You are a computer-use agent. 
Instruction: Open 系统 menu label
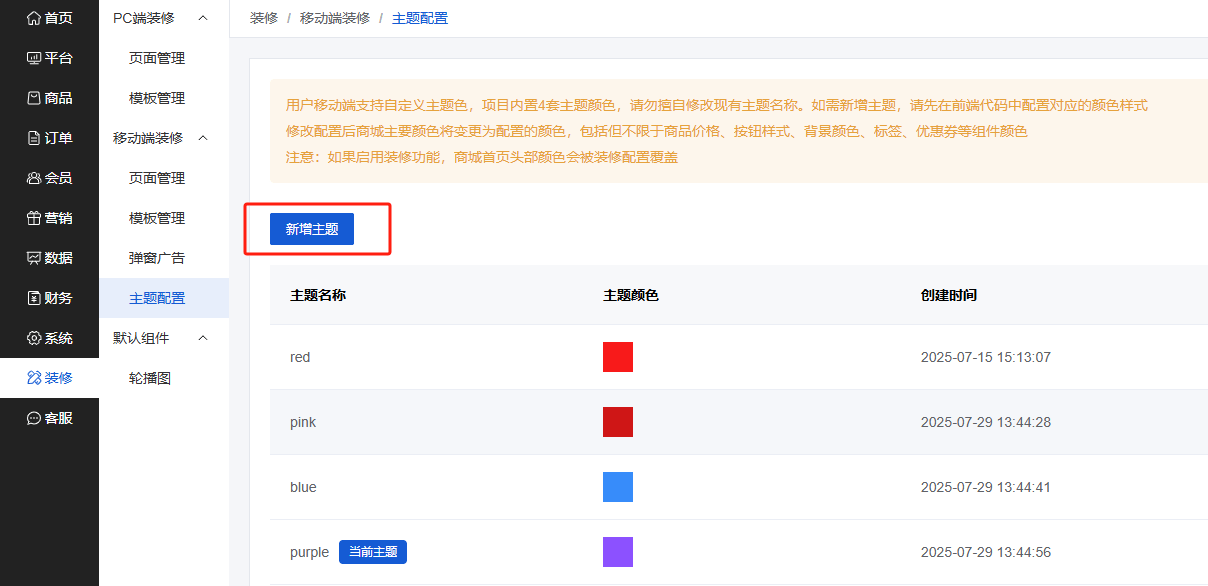coord(59,338)
